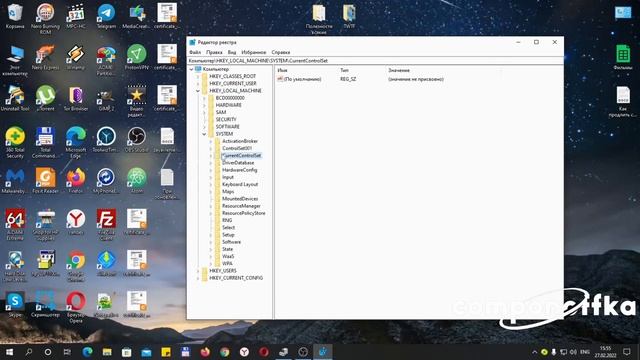Open the notification center icon
This screenshot has width=640, height=360.
pos(627,352)
